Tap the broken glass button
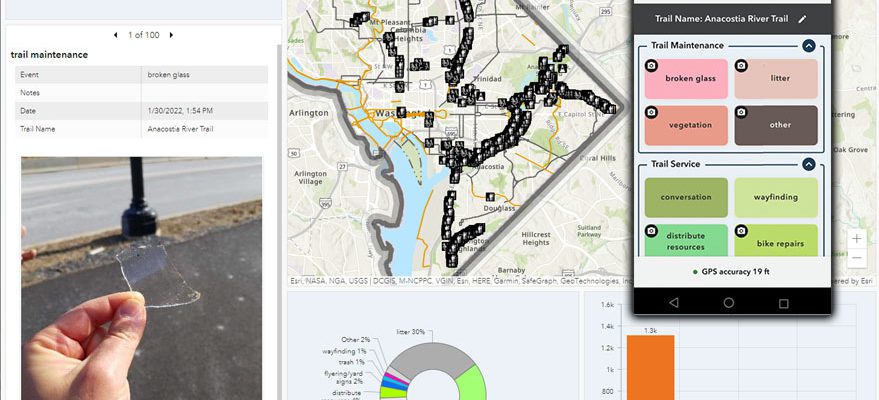Screen dimensions: 879x400 tap(686, 78)
